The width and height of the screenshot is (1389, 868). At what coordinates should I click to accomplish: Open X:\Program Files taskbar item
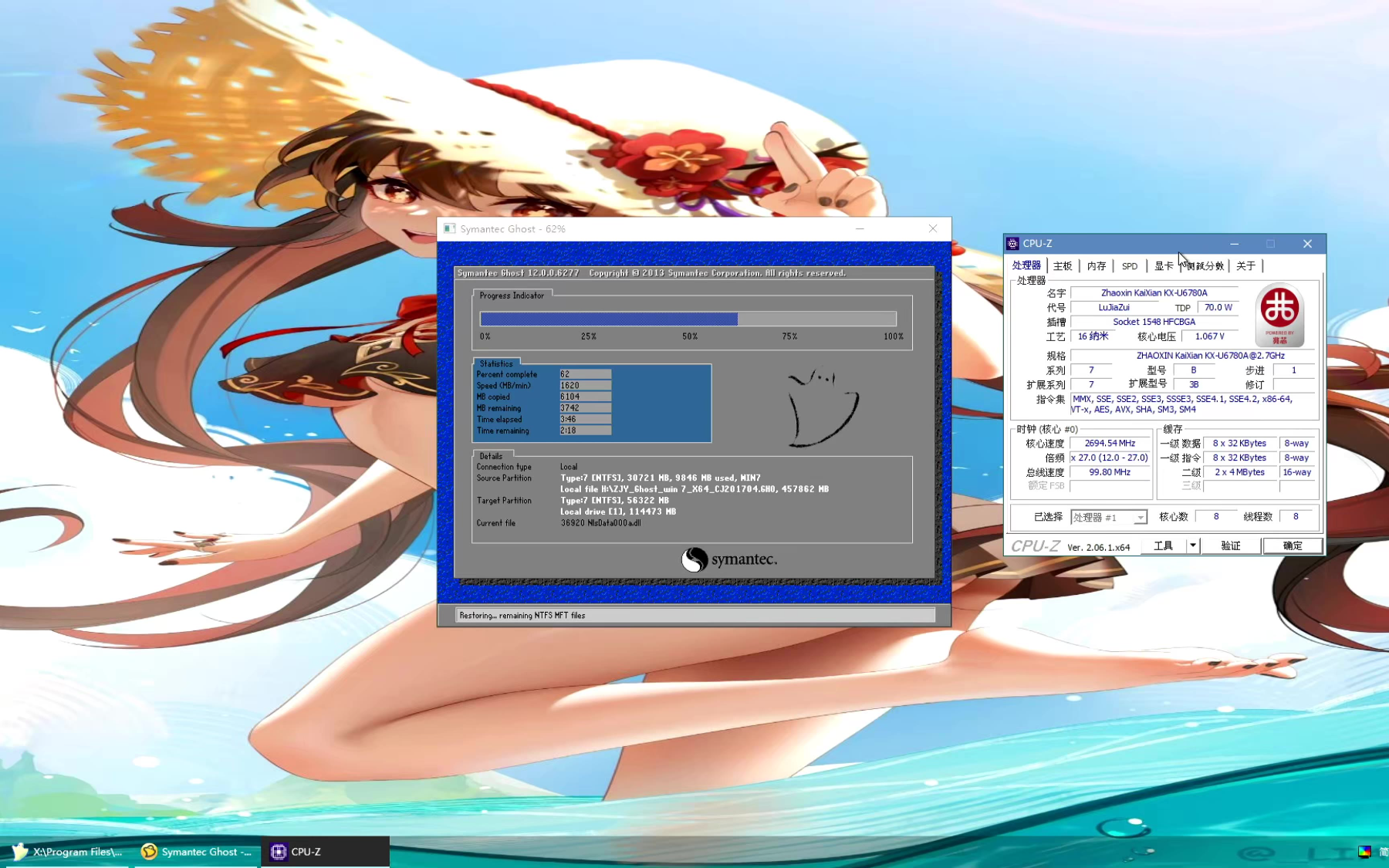tap(68, 852)
